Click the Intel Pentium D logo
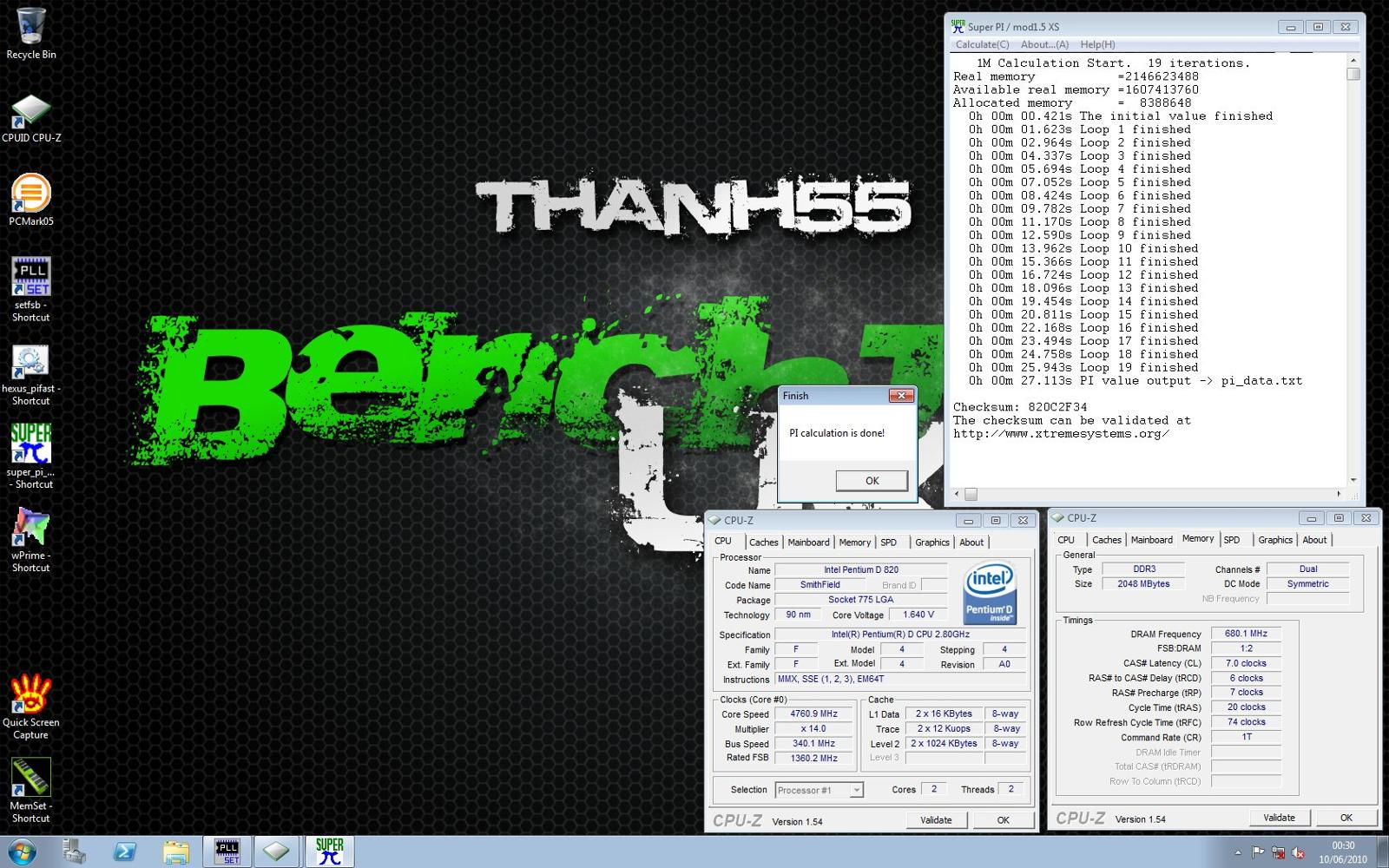1389x868 pixels. pos(990,593)
